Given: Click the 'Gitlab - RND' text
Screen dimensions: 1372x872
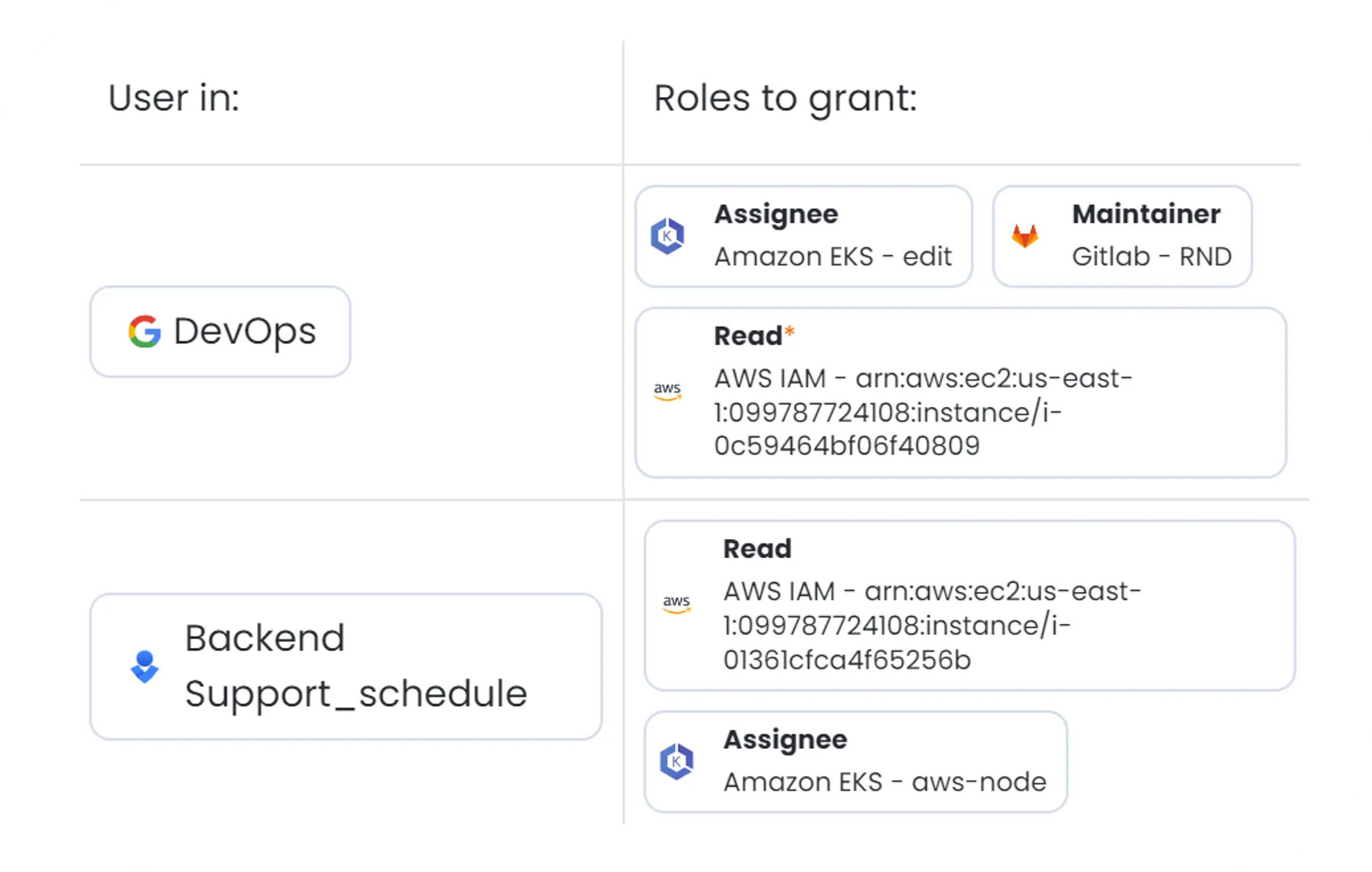Looking at the screenshot, I should tap(1152, 257).
